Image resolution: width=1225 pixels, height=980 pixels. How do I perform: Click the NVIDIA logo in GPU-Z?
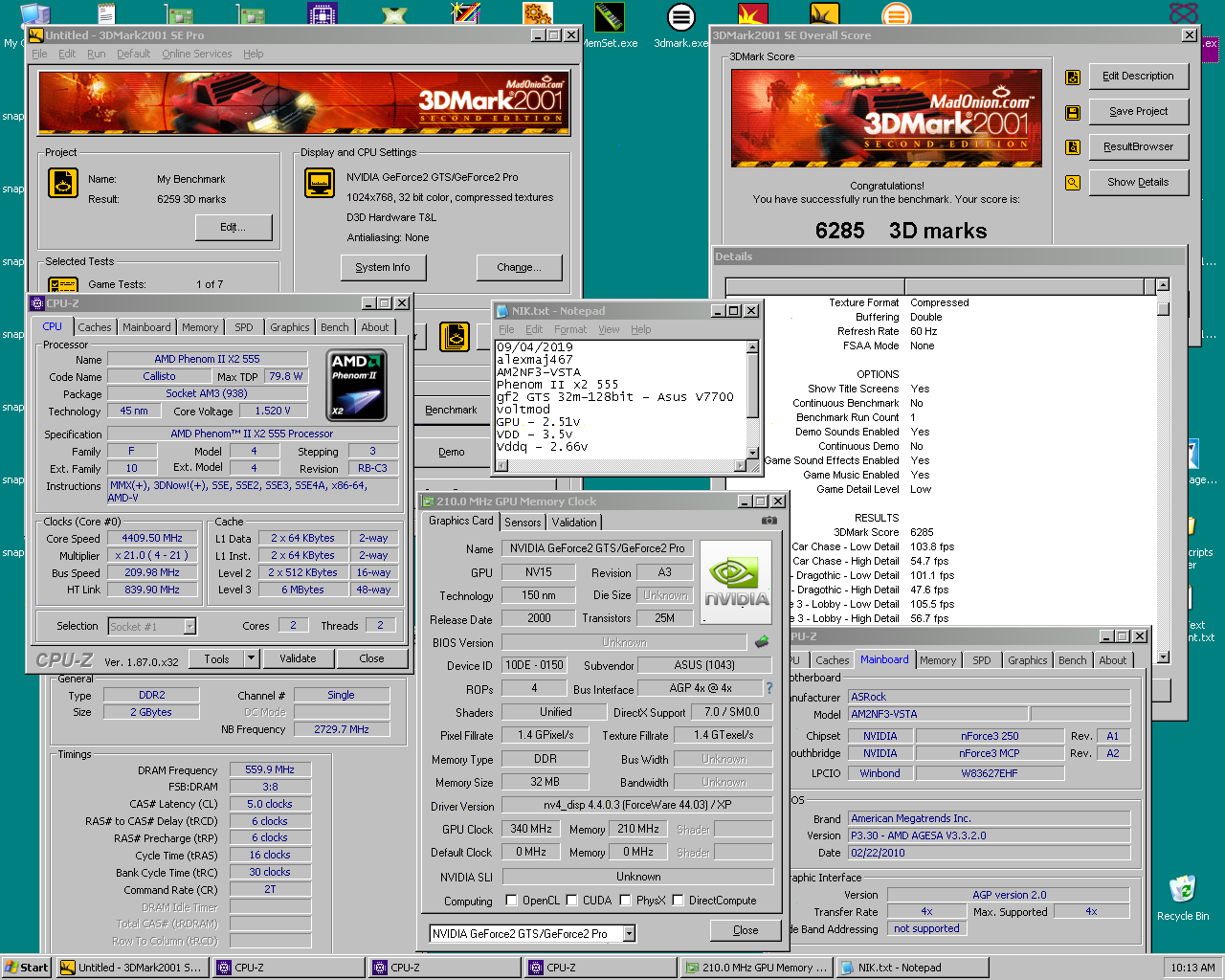[x=736, y=582]
